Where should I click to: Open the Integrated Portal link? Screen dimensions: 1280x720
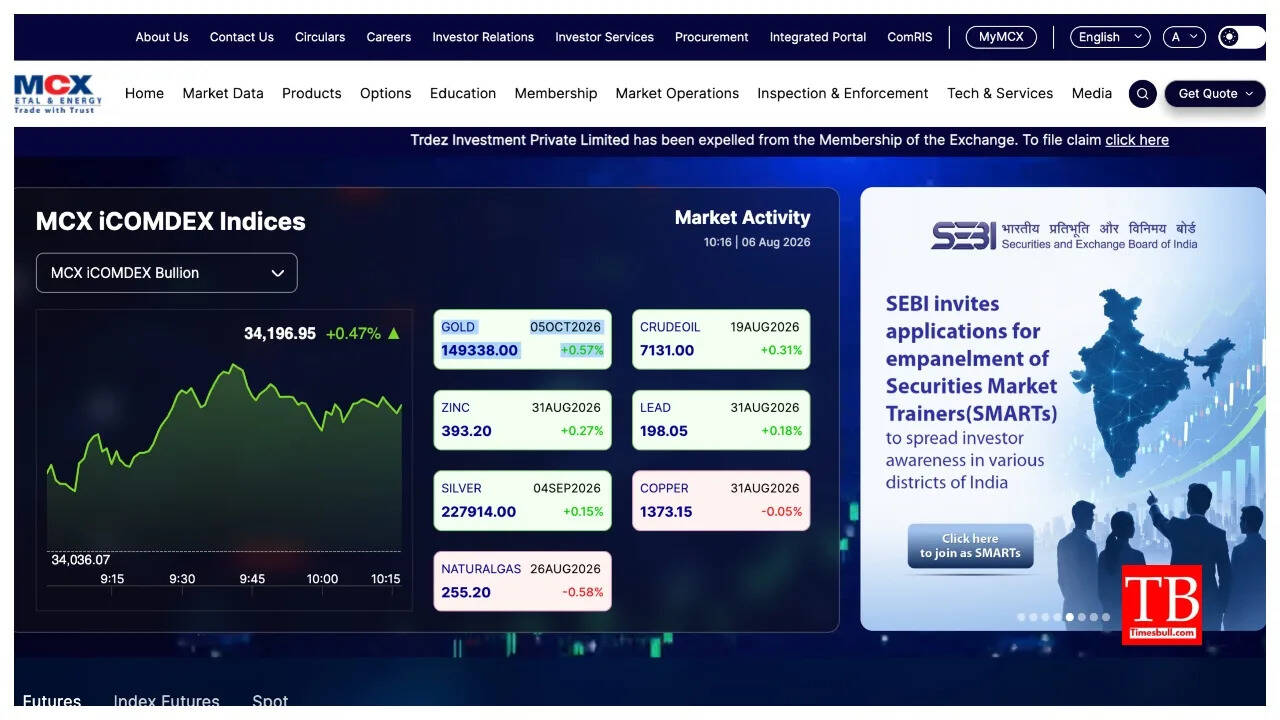coord(818,37)
